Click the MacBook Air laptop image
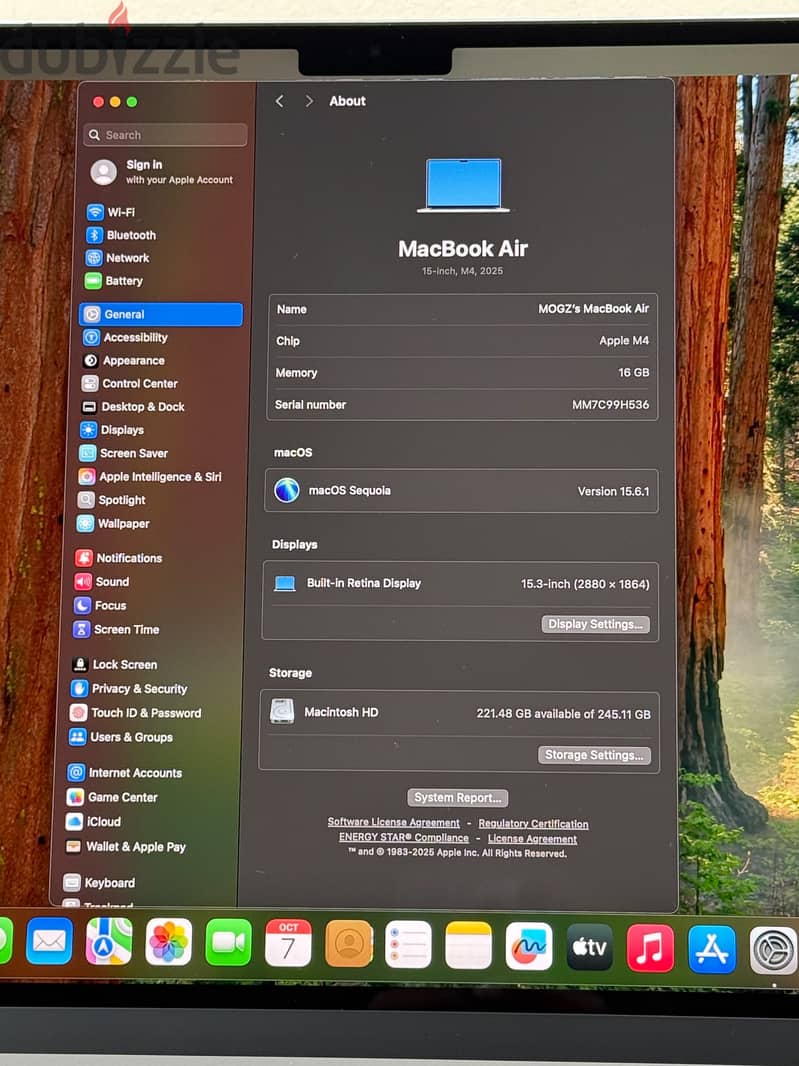This screenshot has height=1066, width=799. (x=463, y=186)
